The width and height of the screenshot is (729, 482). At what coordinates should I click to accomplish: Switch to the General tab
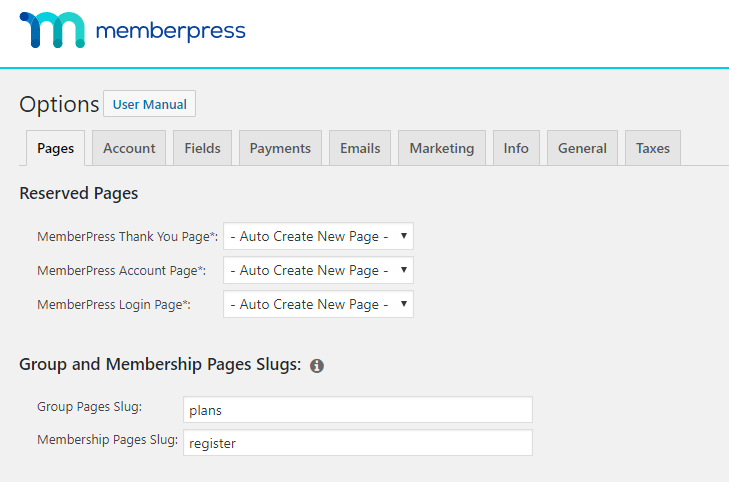coord(582,148)
